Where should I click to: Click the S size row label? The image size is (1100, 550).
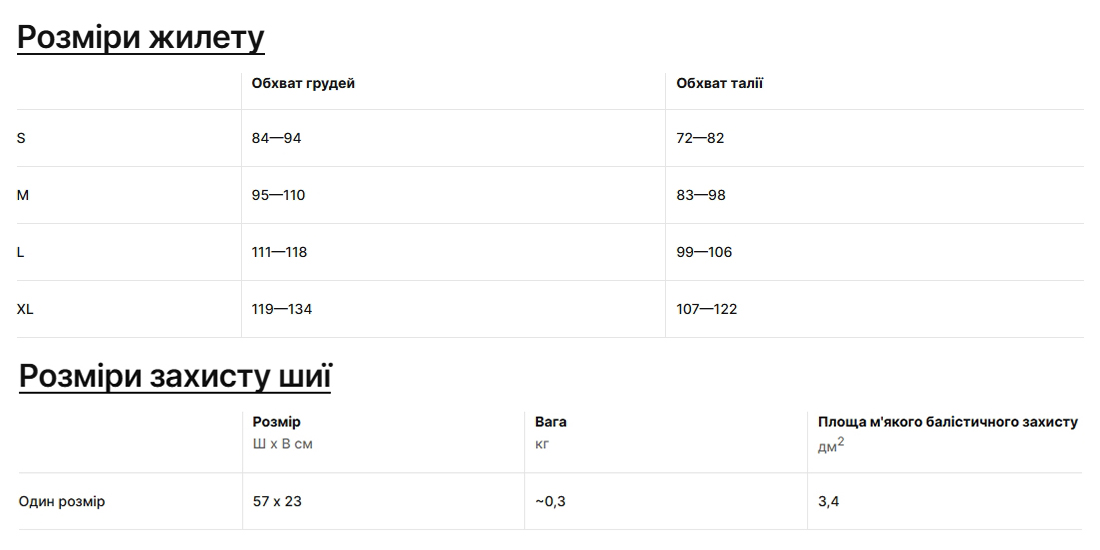(x=21, y=138)
